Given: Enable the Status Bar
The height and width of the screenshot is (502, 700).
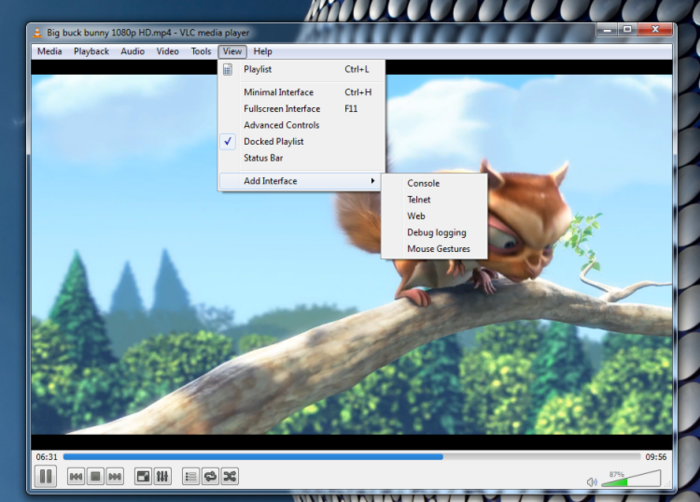Looking at the screenshot, I should pyautogui.click(x=302, y=158).
